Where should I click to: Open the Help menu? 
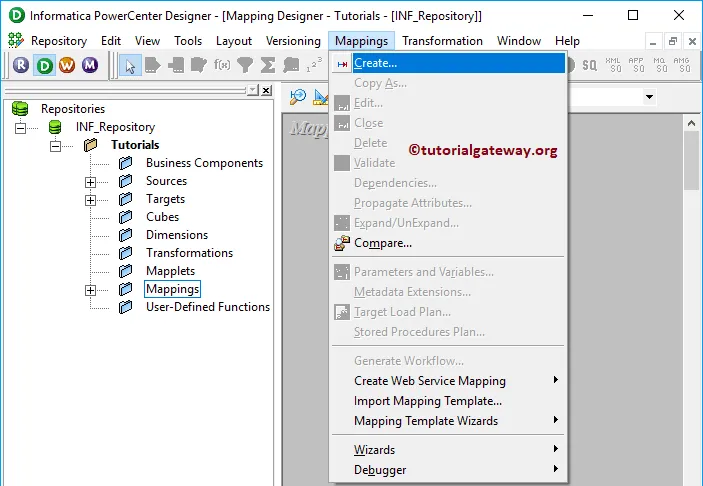(567, 41)
